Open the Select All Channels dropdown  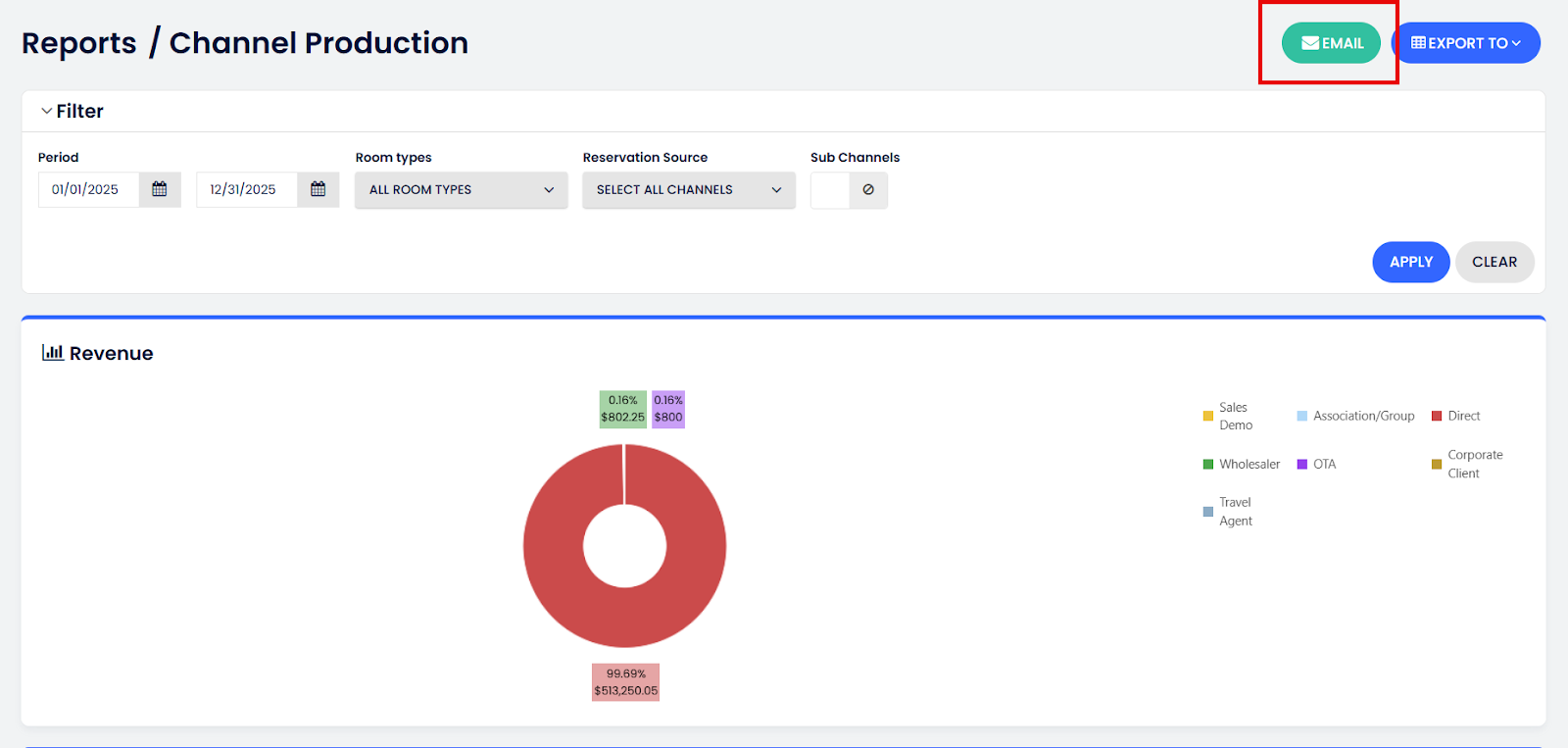click(688, 190)
